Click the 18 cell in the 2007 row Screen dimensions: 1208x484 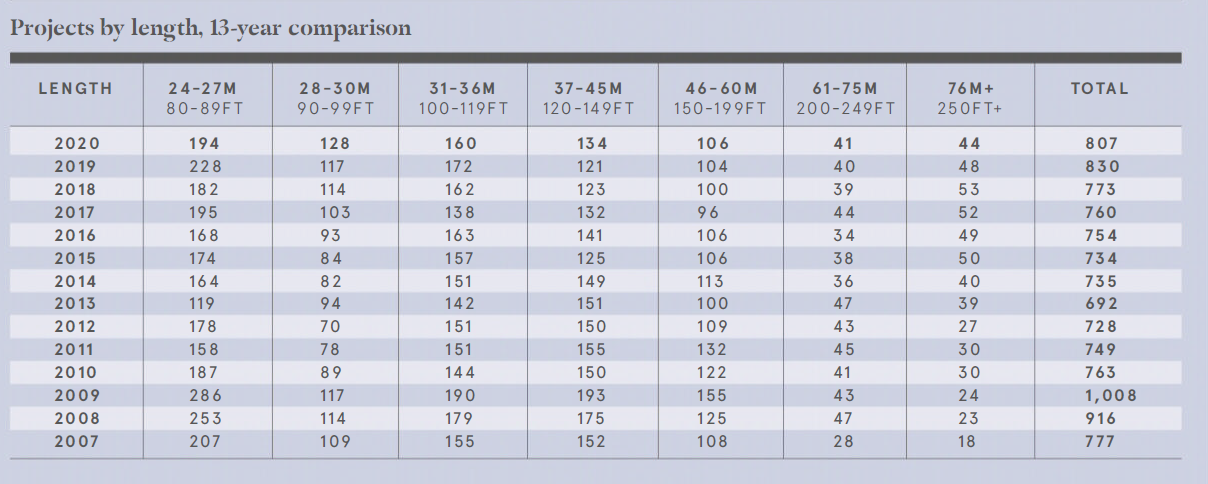pos(968,441)
